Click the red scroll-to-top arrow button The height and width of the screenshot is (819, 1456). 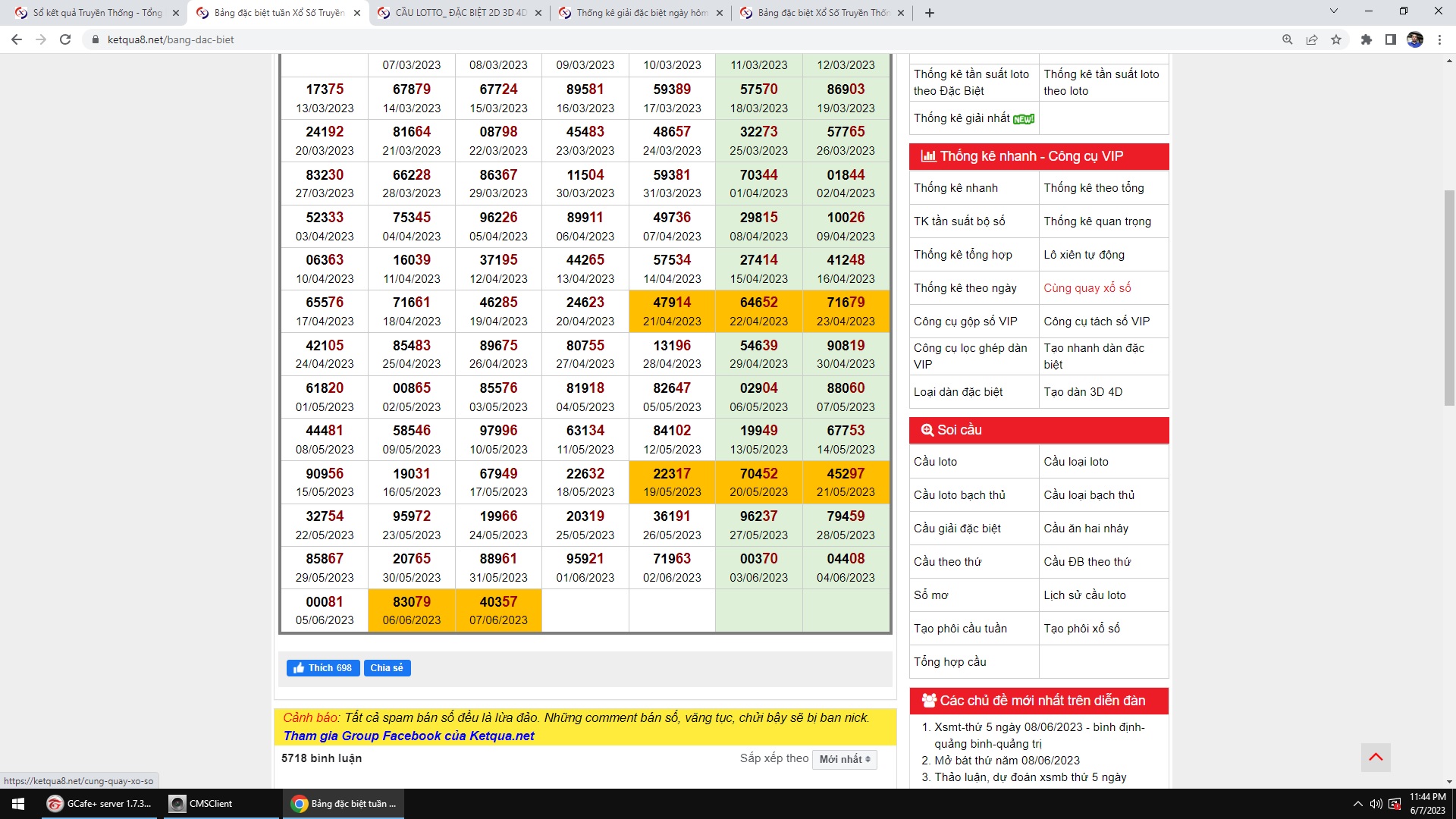(x=1376, y=757)
